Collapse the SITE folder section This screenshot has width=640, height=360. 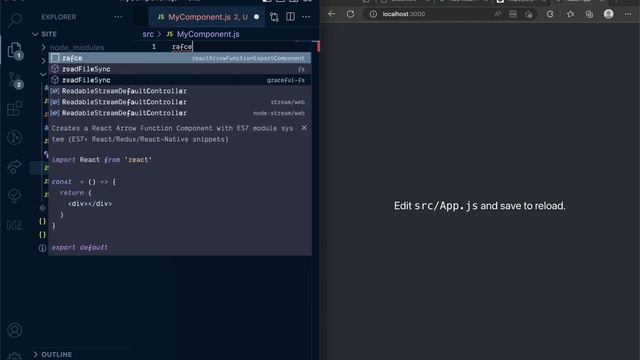click(36, 34)
